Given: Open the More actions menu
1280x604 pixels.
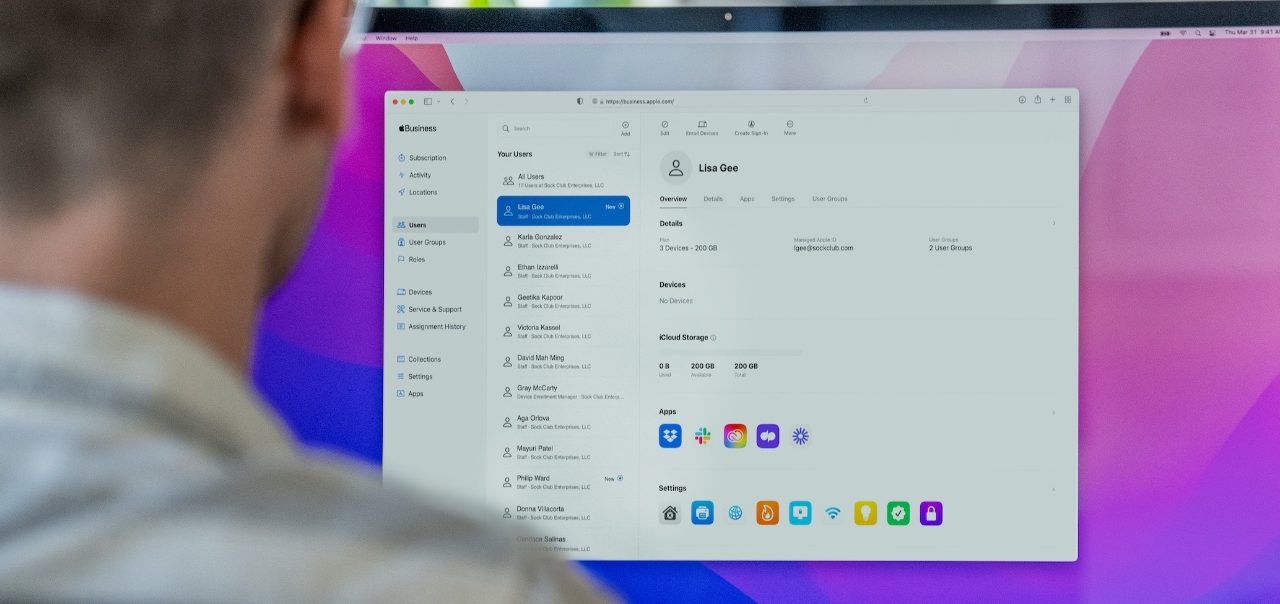Looking at the screenshot, I should [790, 127].
